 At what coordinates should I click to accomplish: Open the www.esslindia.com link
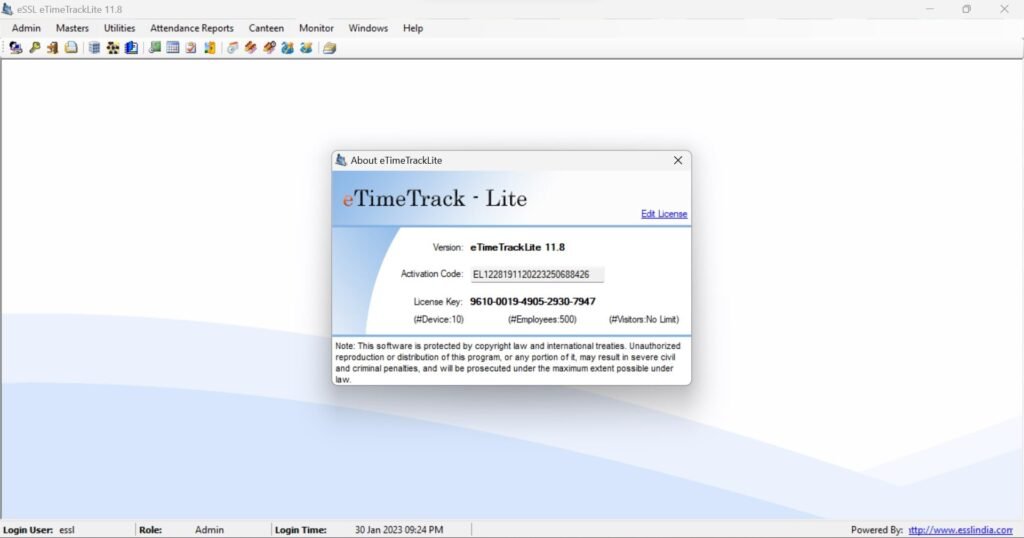960,530
